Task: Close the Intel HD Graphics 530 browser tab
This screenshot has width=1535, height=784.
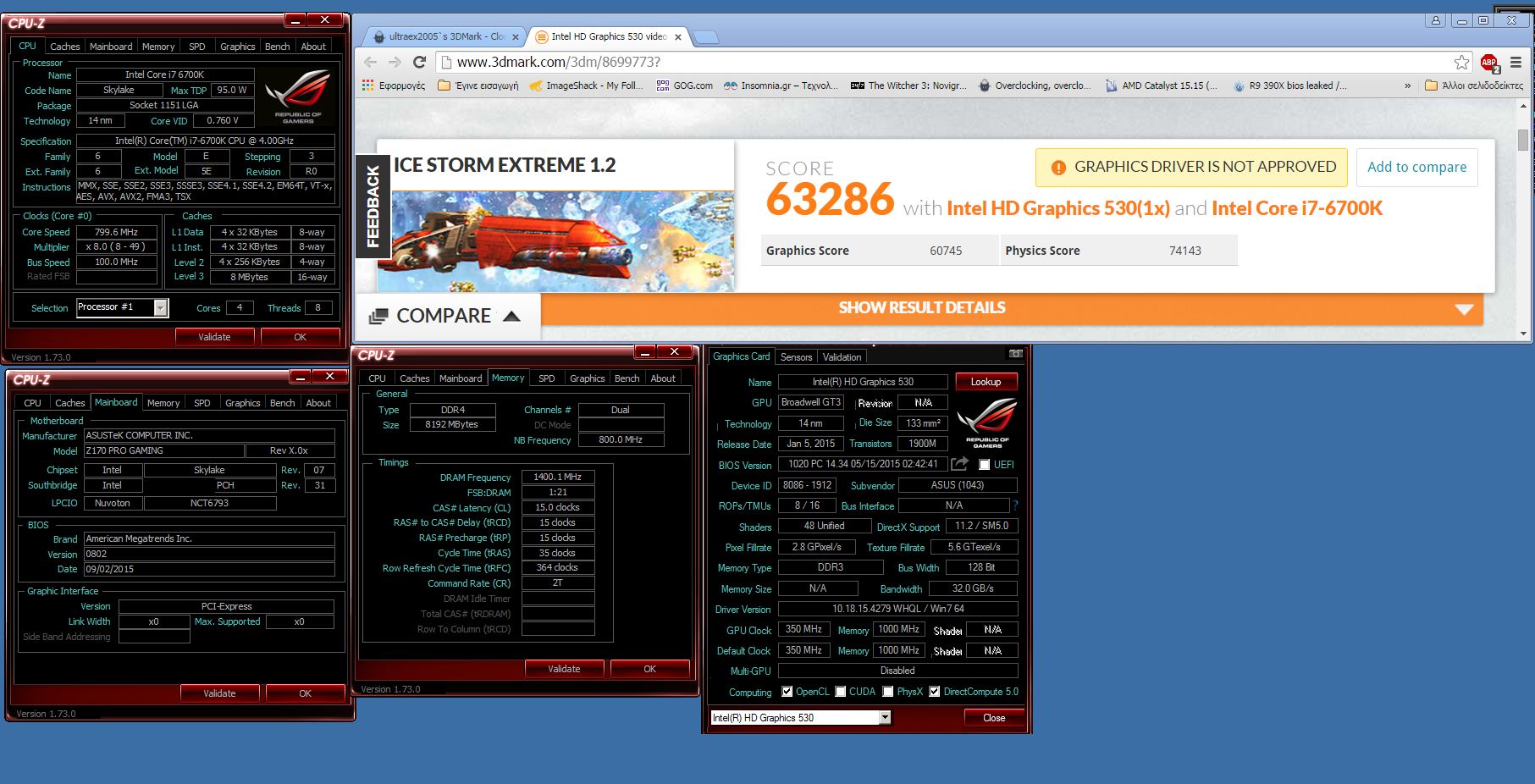Action: (x=678, y=37)
